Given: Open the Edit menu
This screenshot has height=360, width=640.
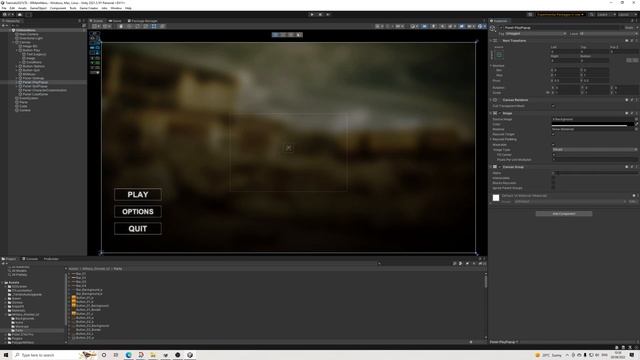Looking at the screenshot, I should tap(12, 8).
